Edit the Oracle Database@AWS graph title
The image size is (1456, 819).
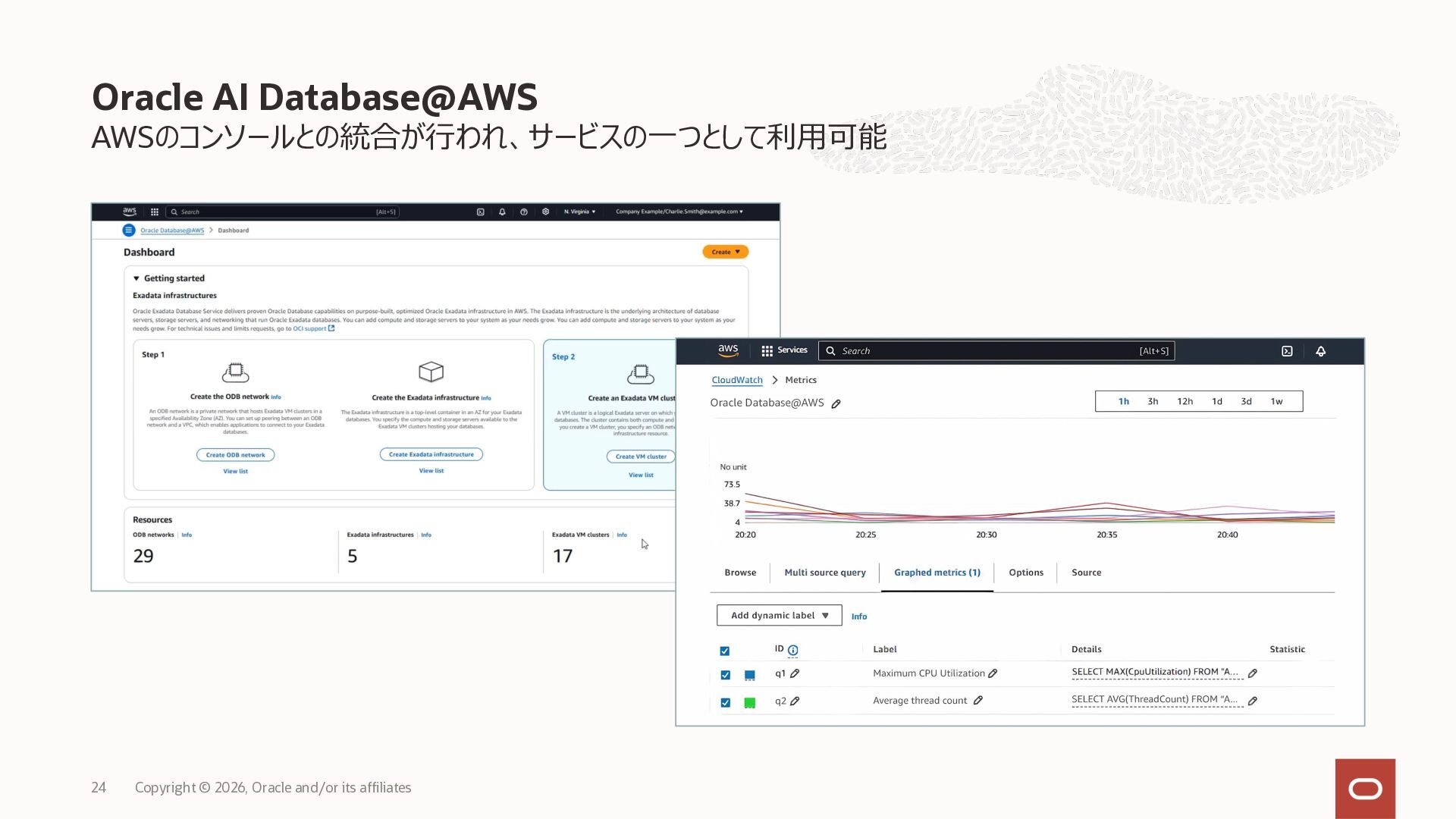[x=836, y=404]
